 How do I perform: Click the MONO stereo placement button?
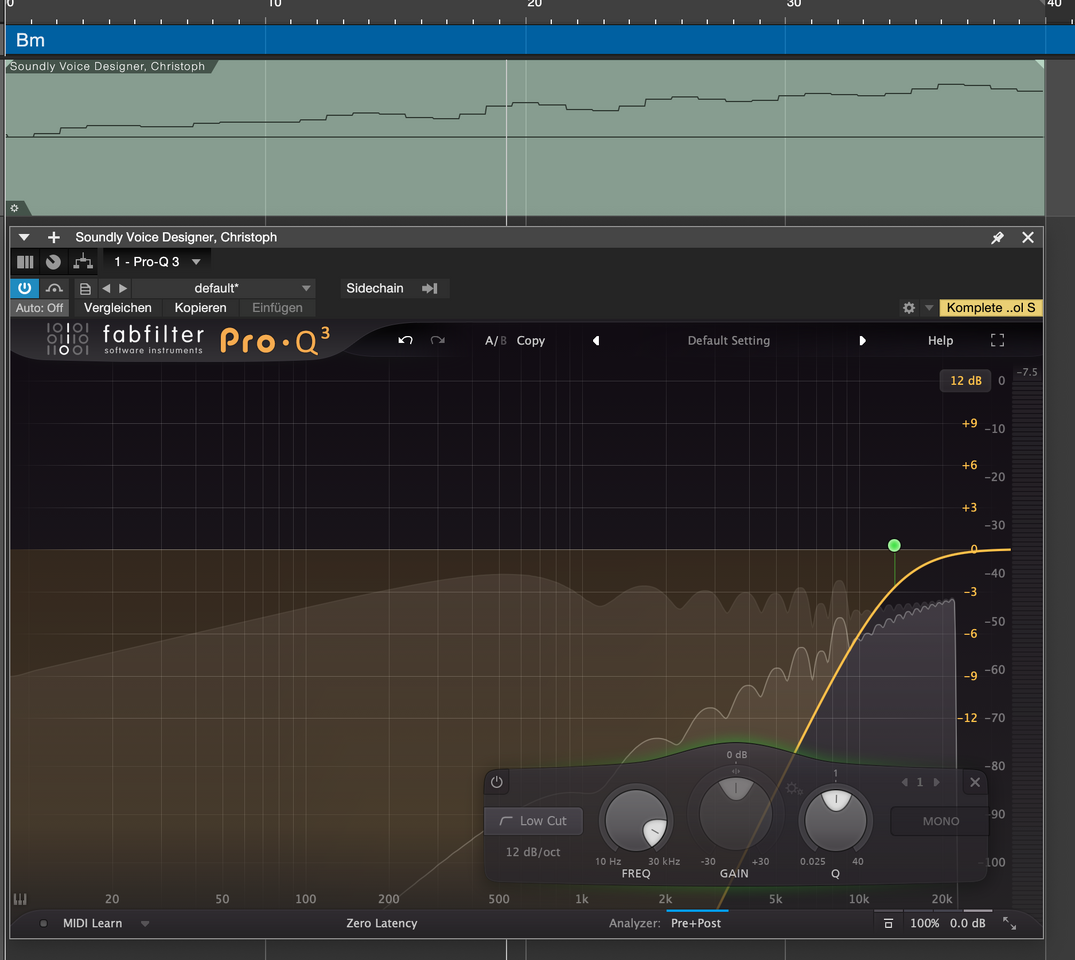tap(941, 821)
